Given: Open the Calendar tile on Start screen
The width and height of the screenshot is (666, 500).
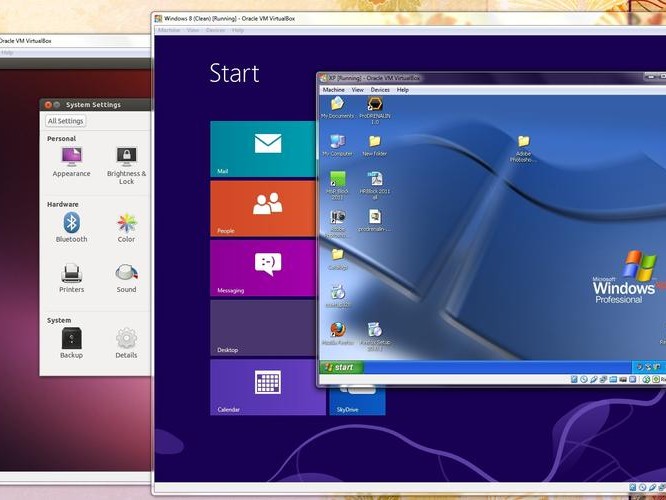Looking at the screenshot, I should tap(268, 387).
